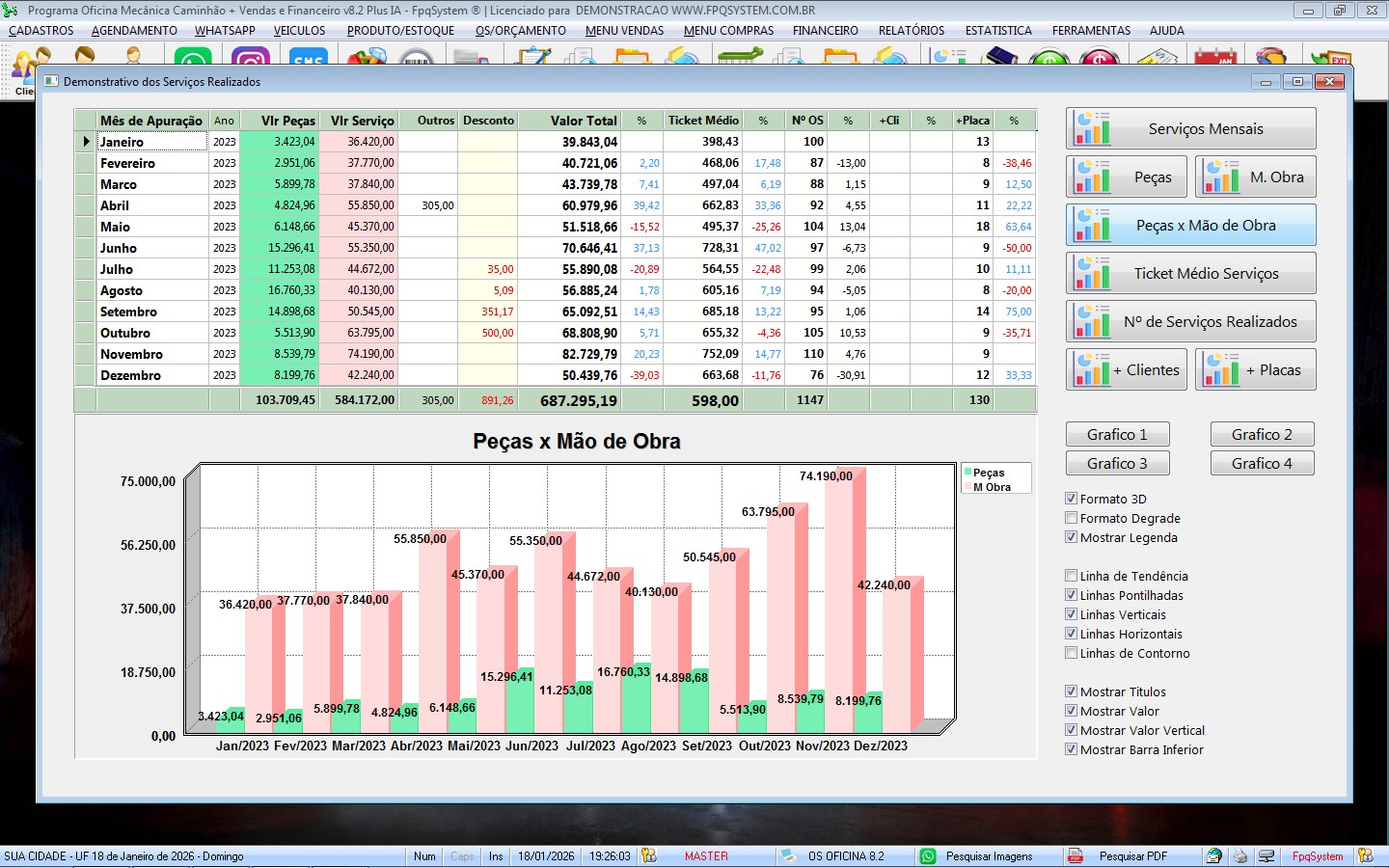Select the Janeiro month cell
This screenshot has width=1389, height=868.
152,142
